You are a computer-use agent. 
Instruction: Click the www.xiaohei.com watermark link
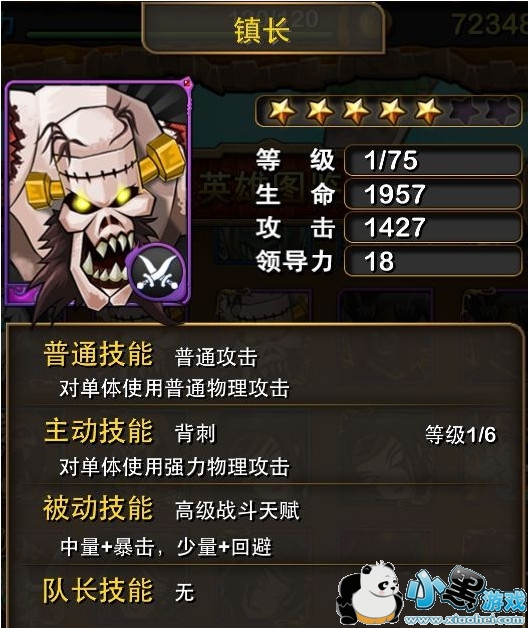point(465,620)
